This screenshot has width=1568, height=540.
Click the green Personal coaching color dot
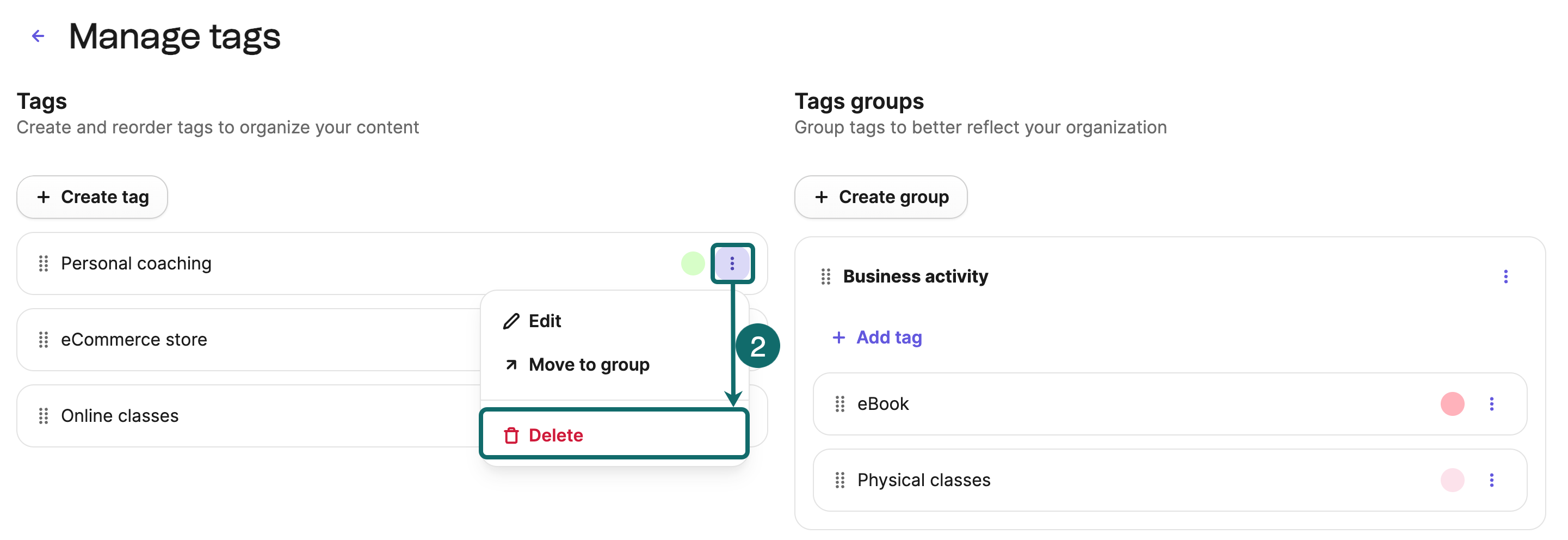click(x=692, y=263)
